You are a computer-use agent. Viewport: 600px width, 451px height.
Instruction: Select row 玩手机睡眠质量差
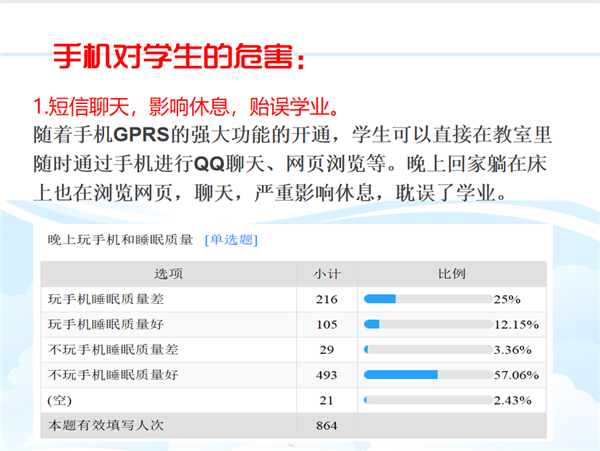click(293, 299)
